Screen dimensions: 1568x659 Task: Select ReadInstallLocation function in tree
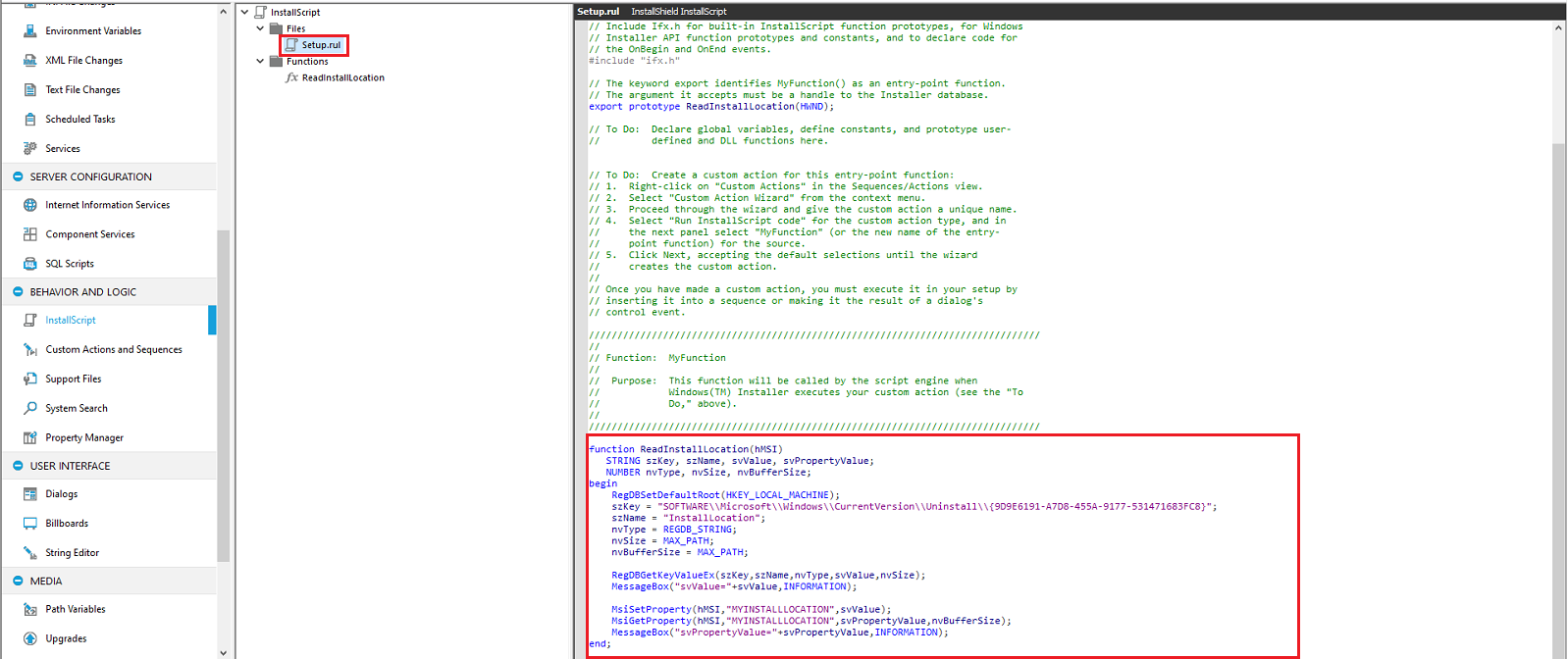point(342,77)
